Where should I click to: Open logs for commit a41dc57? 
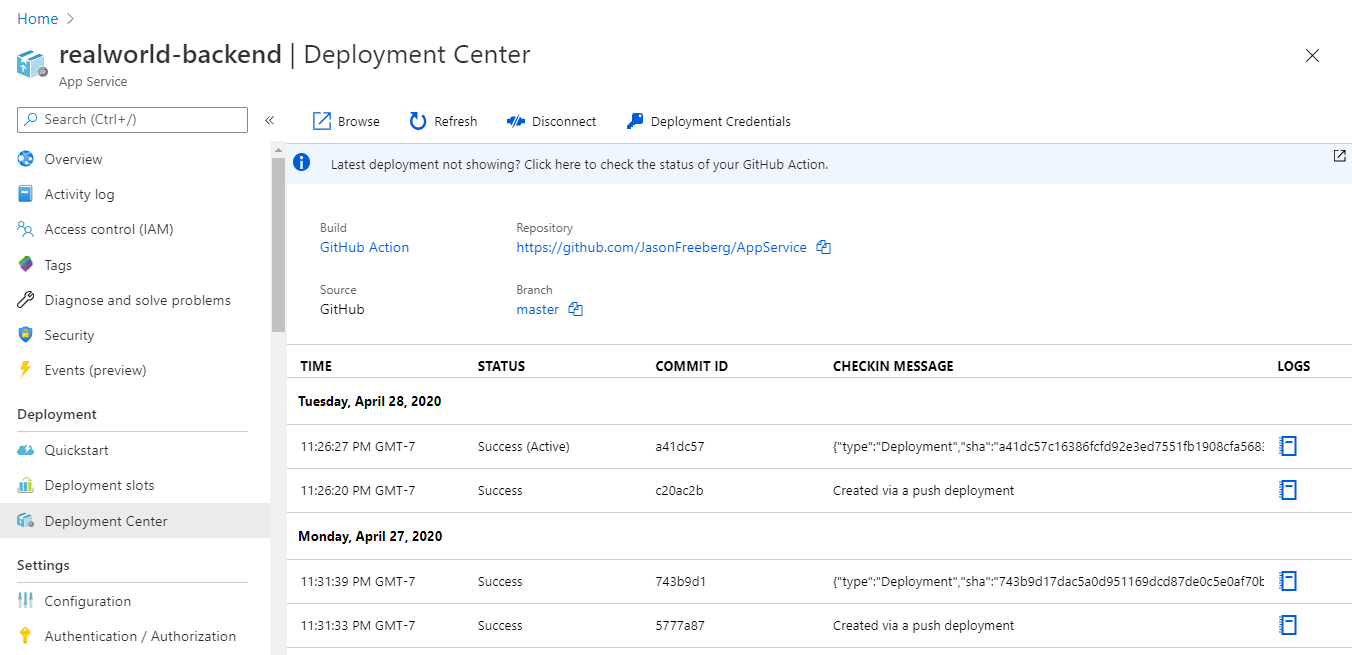[1288, 445]
